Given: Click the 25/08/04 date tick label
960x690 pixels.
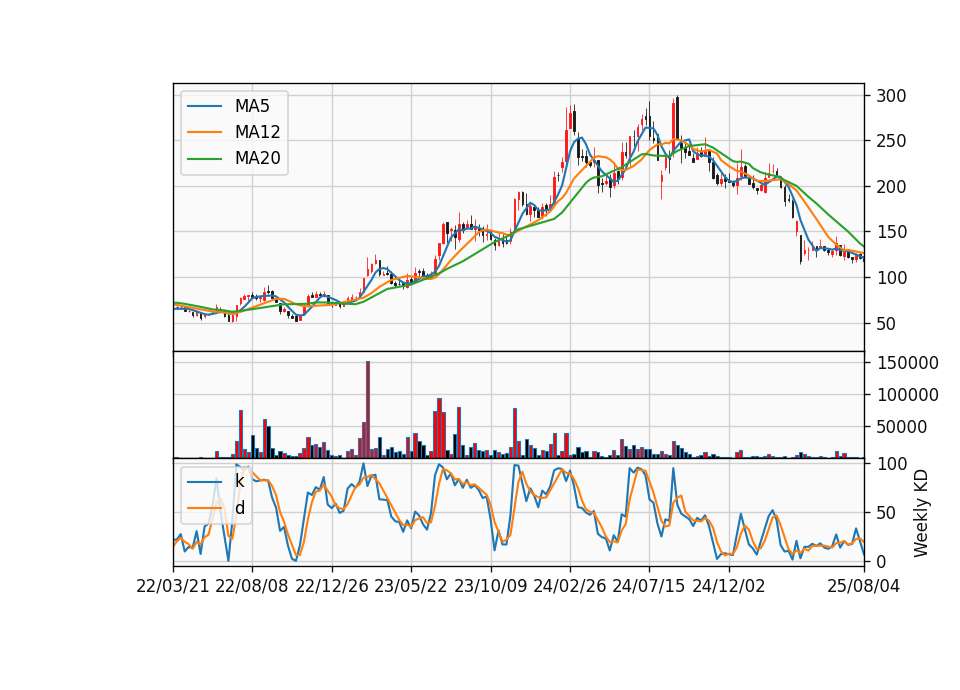Looking at the screenshot, I should coord(864,586).
